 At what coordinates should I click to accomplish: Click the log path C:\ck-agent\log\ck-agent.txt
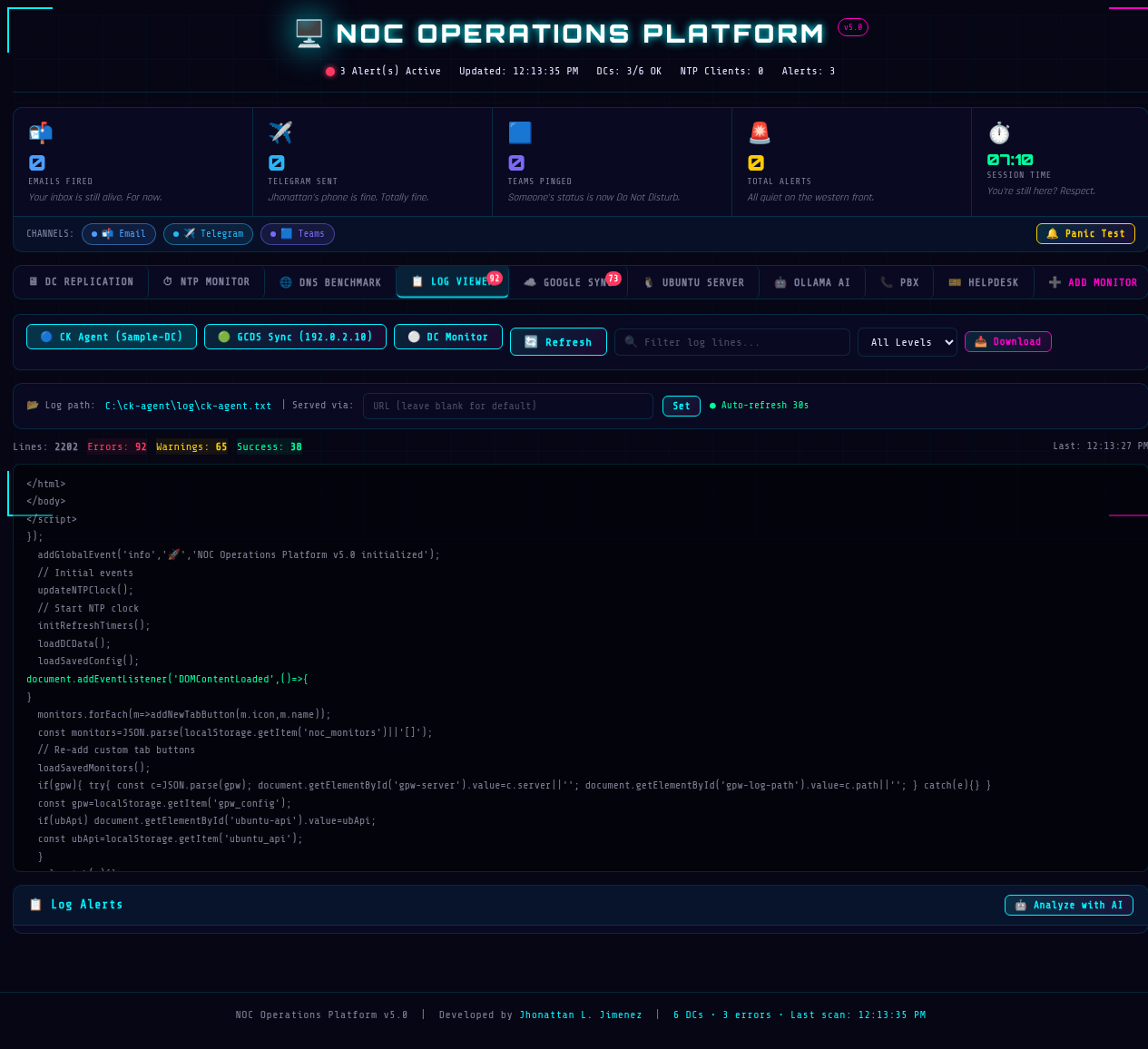click(x=188, y=406)
